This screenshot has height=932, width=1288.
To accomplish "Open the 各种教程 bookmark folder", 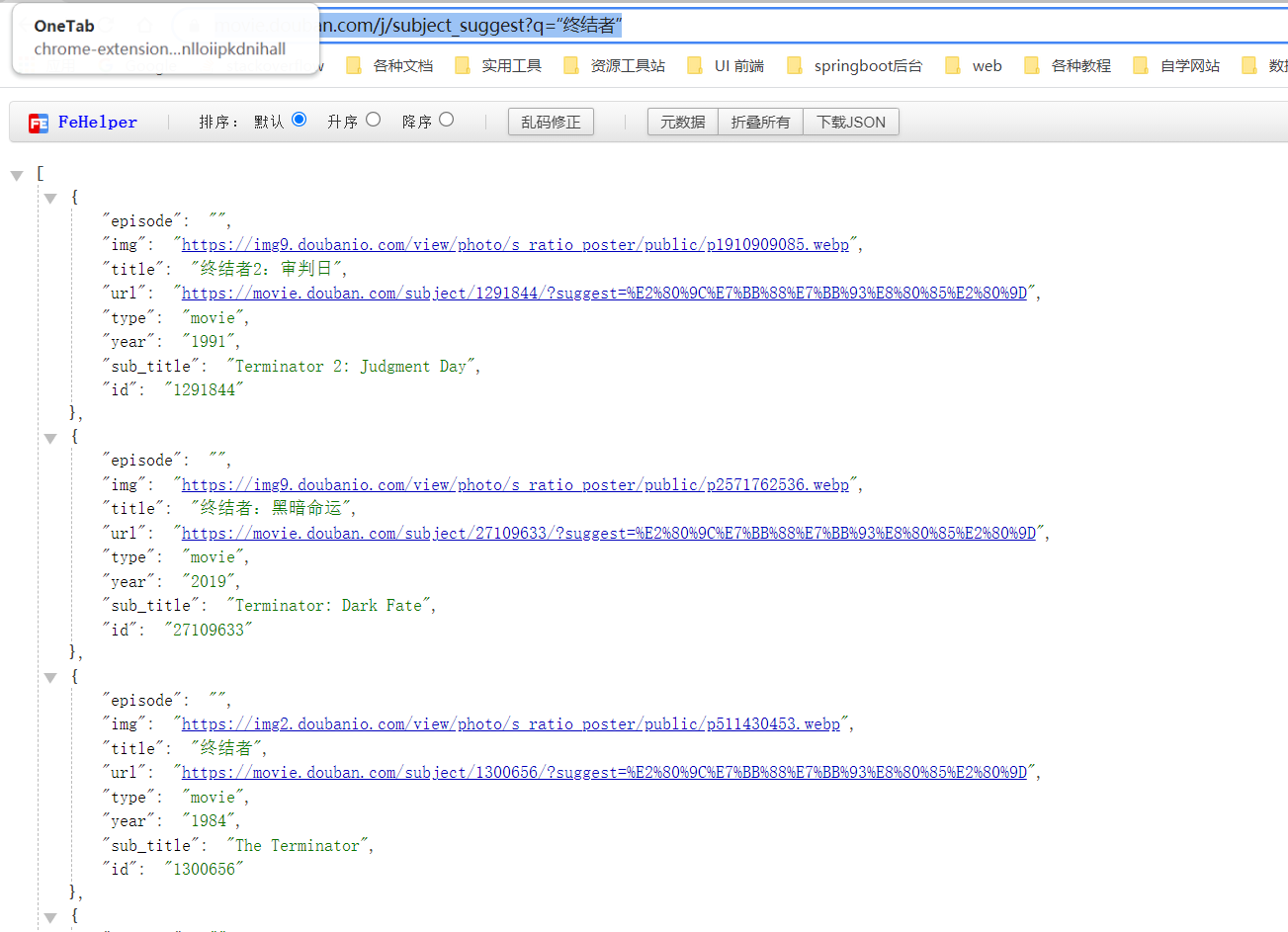I will (x=1069, y=66).
